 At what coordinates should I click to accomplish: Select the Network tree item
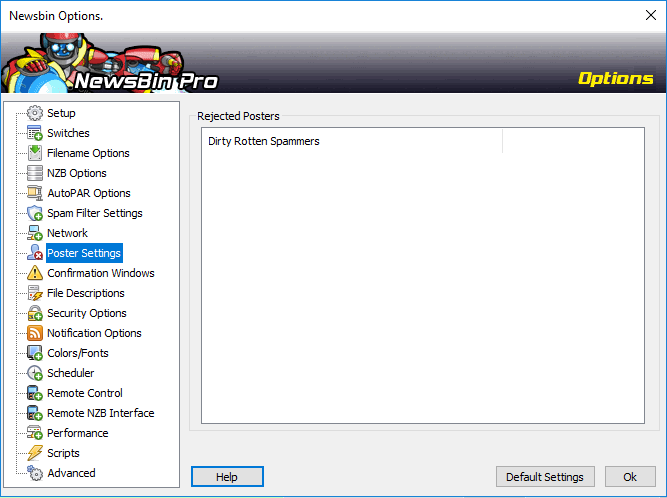tap(67, 233)
